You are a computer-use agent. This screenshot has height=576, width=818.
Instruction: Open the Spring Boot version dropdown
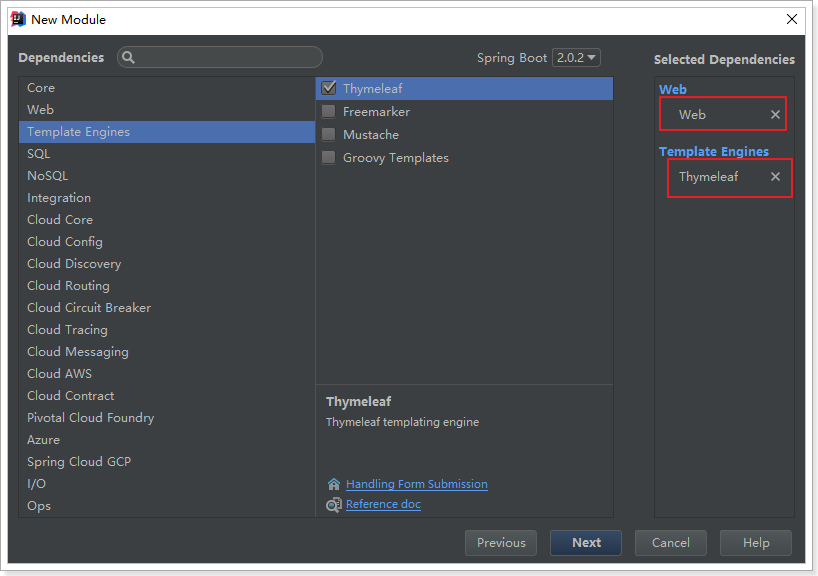[578, 58]
